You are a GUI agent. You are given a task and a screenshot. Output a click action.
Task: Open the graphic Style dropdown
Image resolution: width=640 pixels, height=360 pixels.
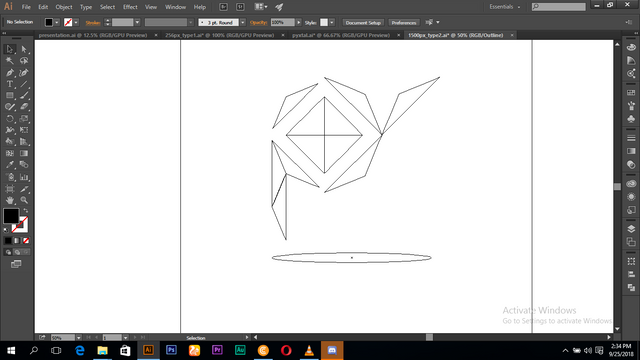tap(332, 22)
